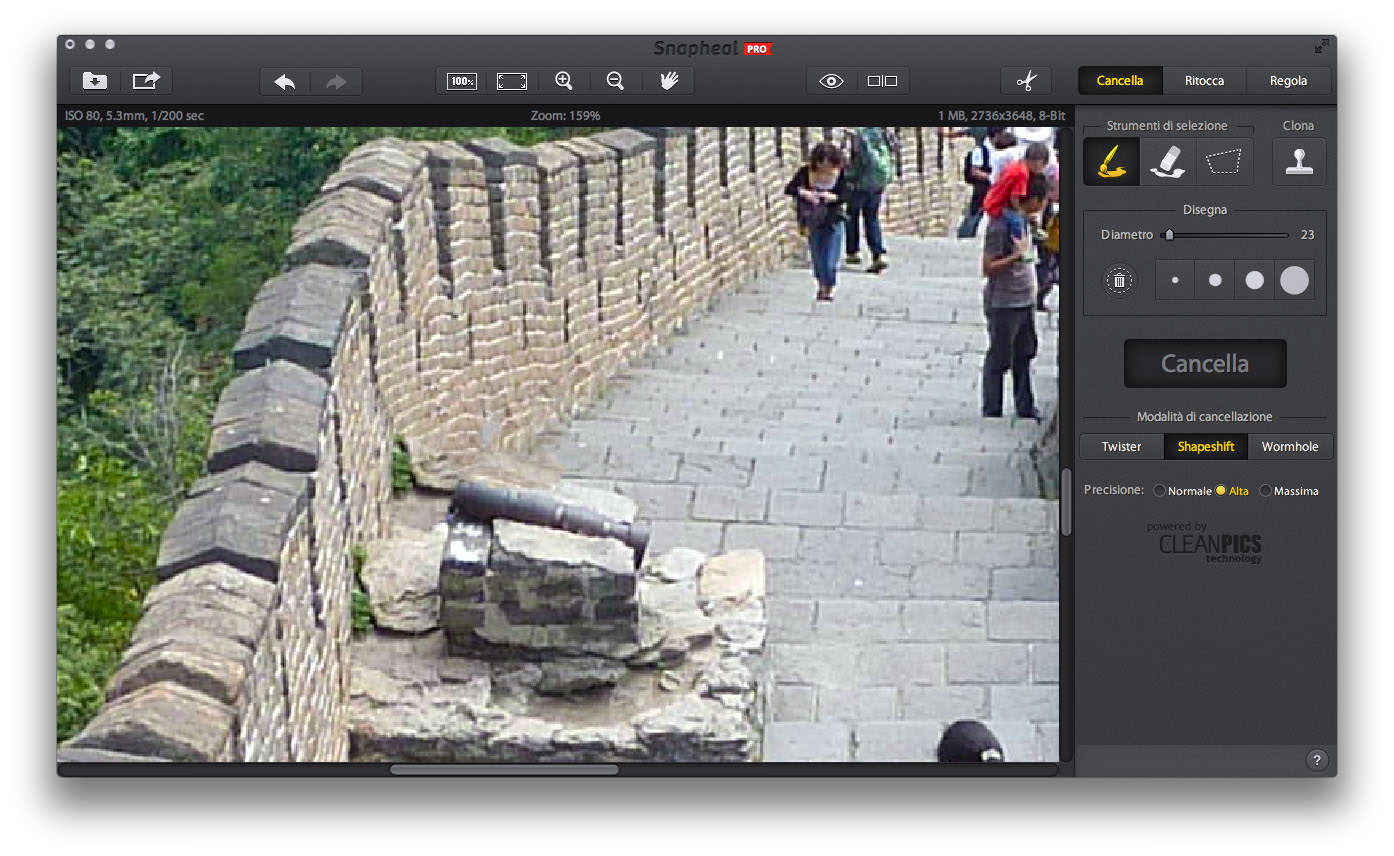Image resolution: width=1394 pixels, height=856 pixels.
Task: Click the Disegna section label
Action: pos(1204,210)
